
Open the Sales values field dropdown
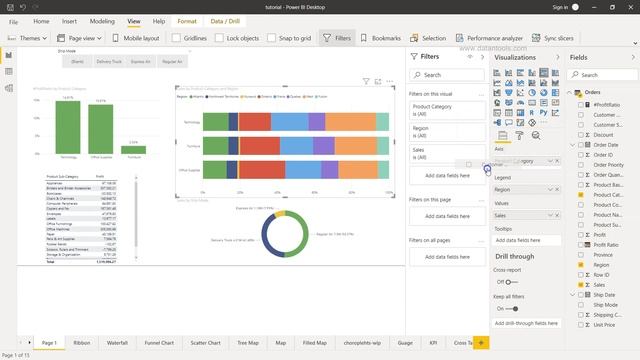tap(550, 216)
